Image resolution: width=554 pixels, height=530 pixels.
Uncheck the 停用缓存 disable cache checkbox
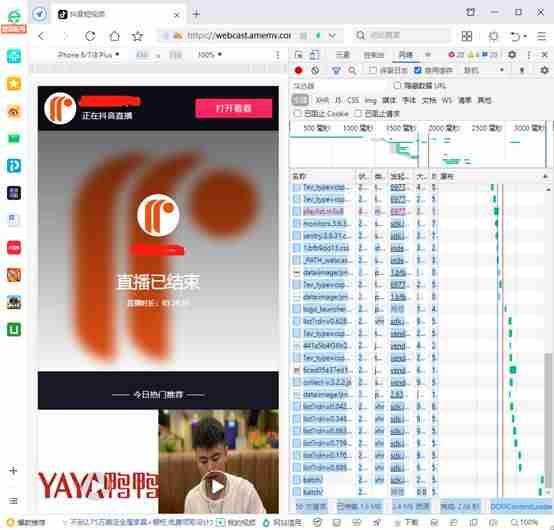coord(418,70)
